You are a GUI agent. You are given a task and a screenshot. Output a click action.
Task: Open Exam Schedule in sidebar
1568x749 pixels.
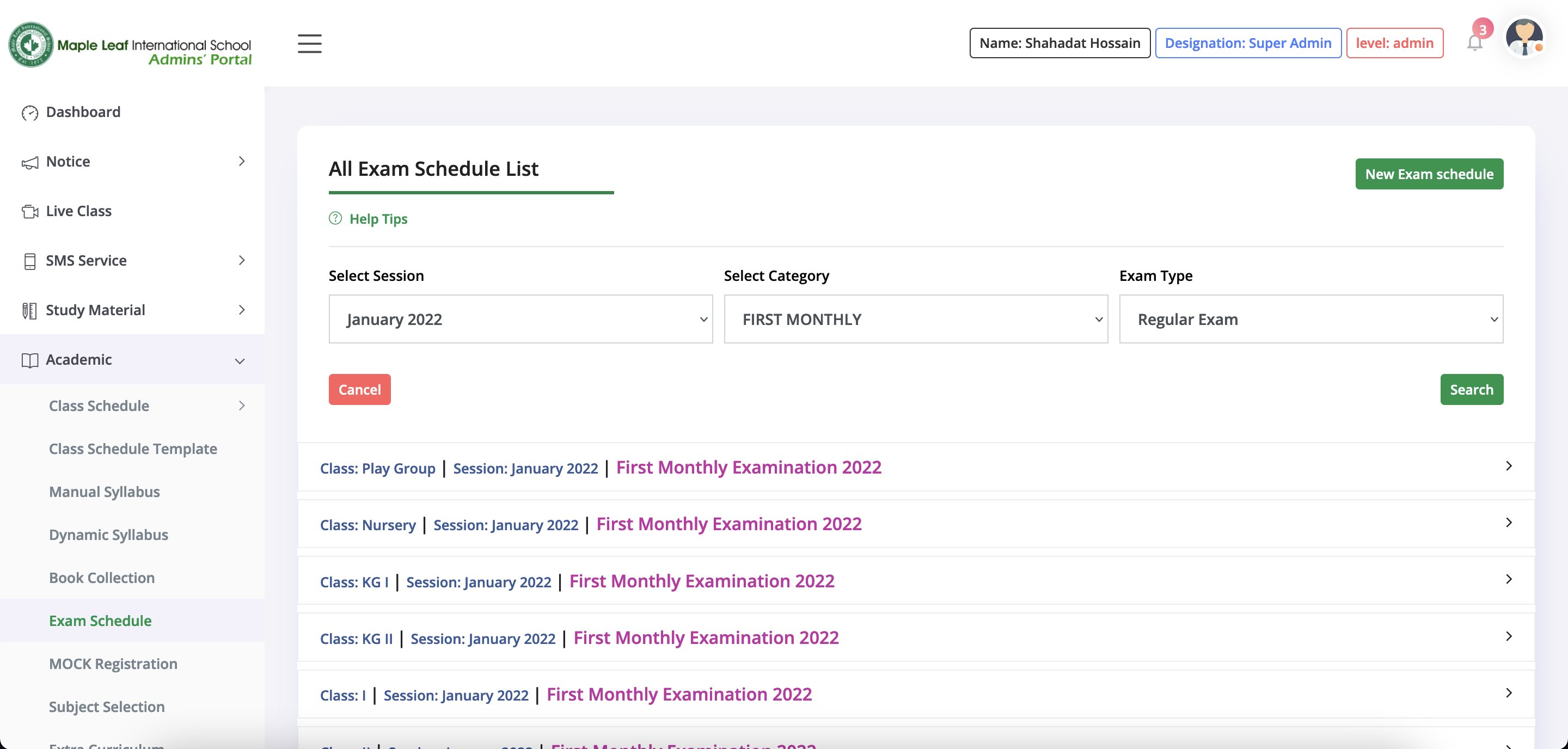tap(100, 621)
